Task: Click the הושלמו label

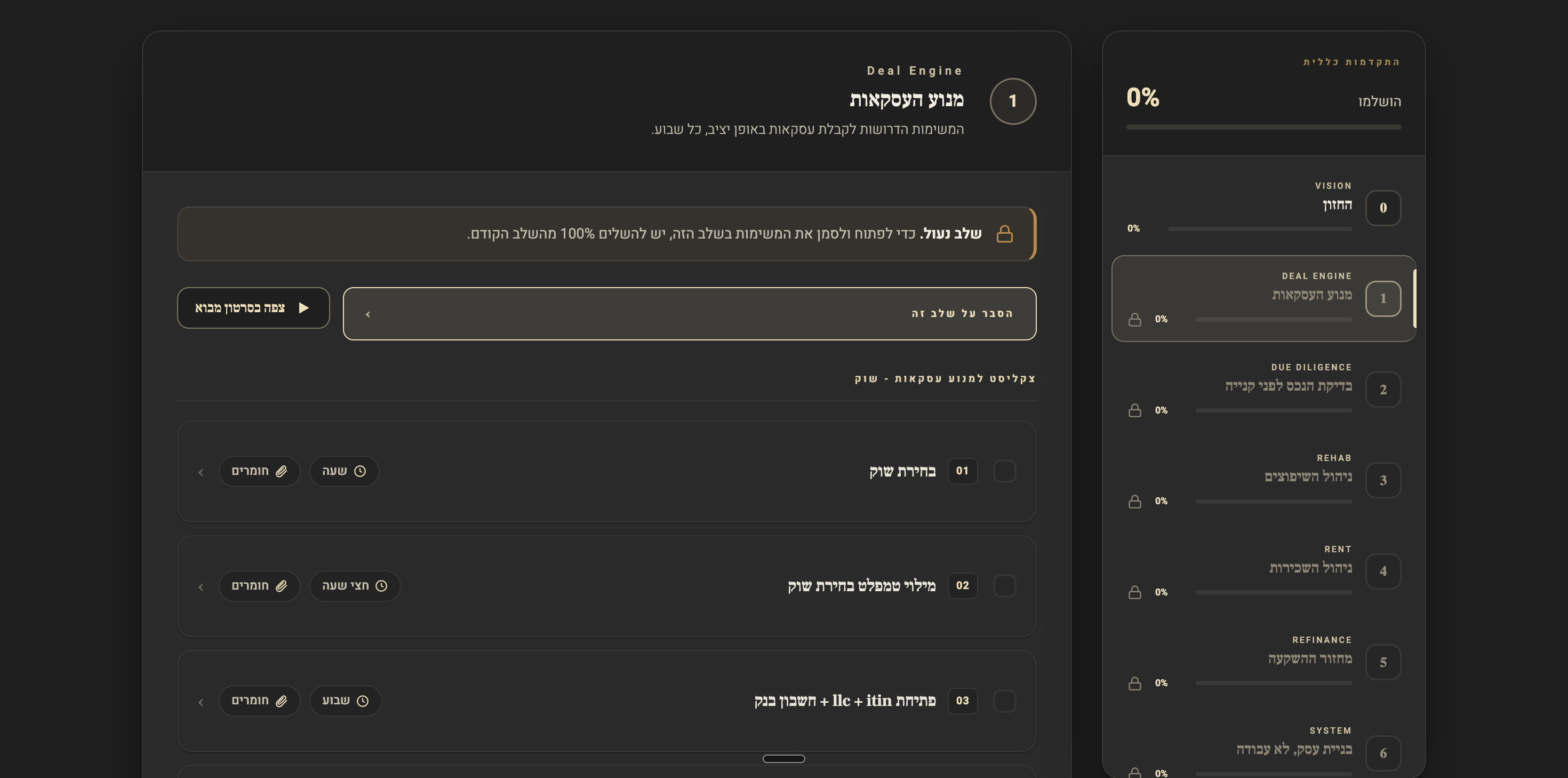Action: pos(1379,102)
